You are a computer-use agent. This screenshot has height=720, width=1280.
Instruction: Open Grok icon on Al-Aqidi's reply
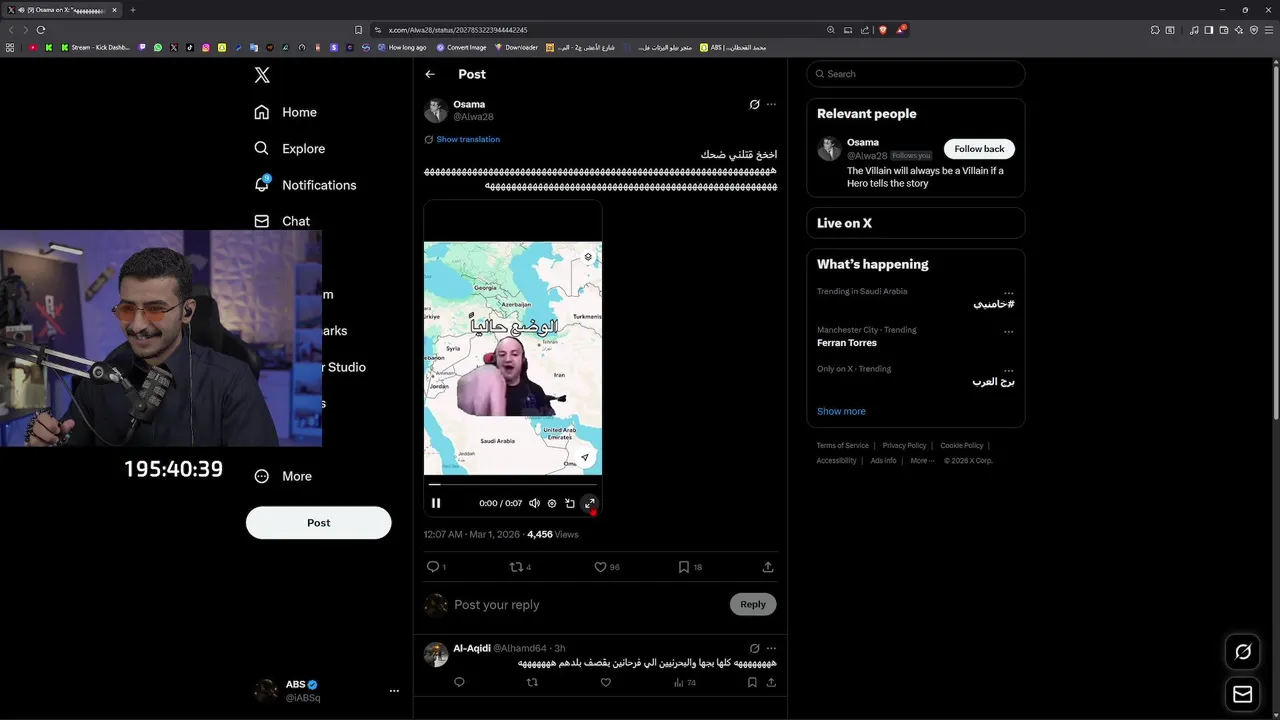pos(755,648)
